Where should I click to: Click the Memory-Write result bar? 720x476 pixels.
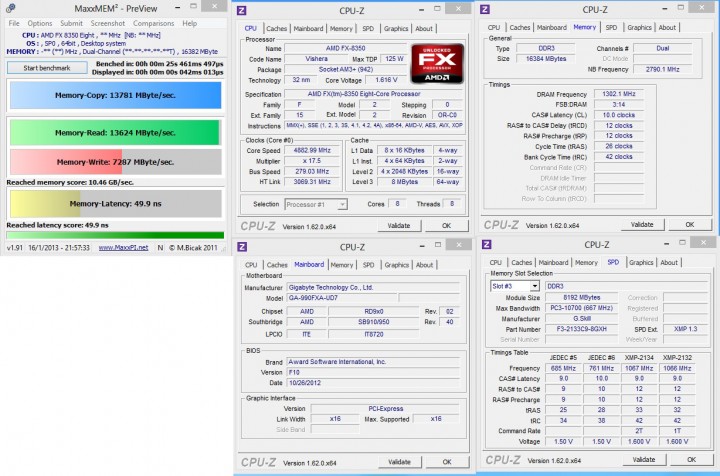click(x=115, y=162)
